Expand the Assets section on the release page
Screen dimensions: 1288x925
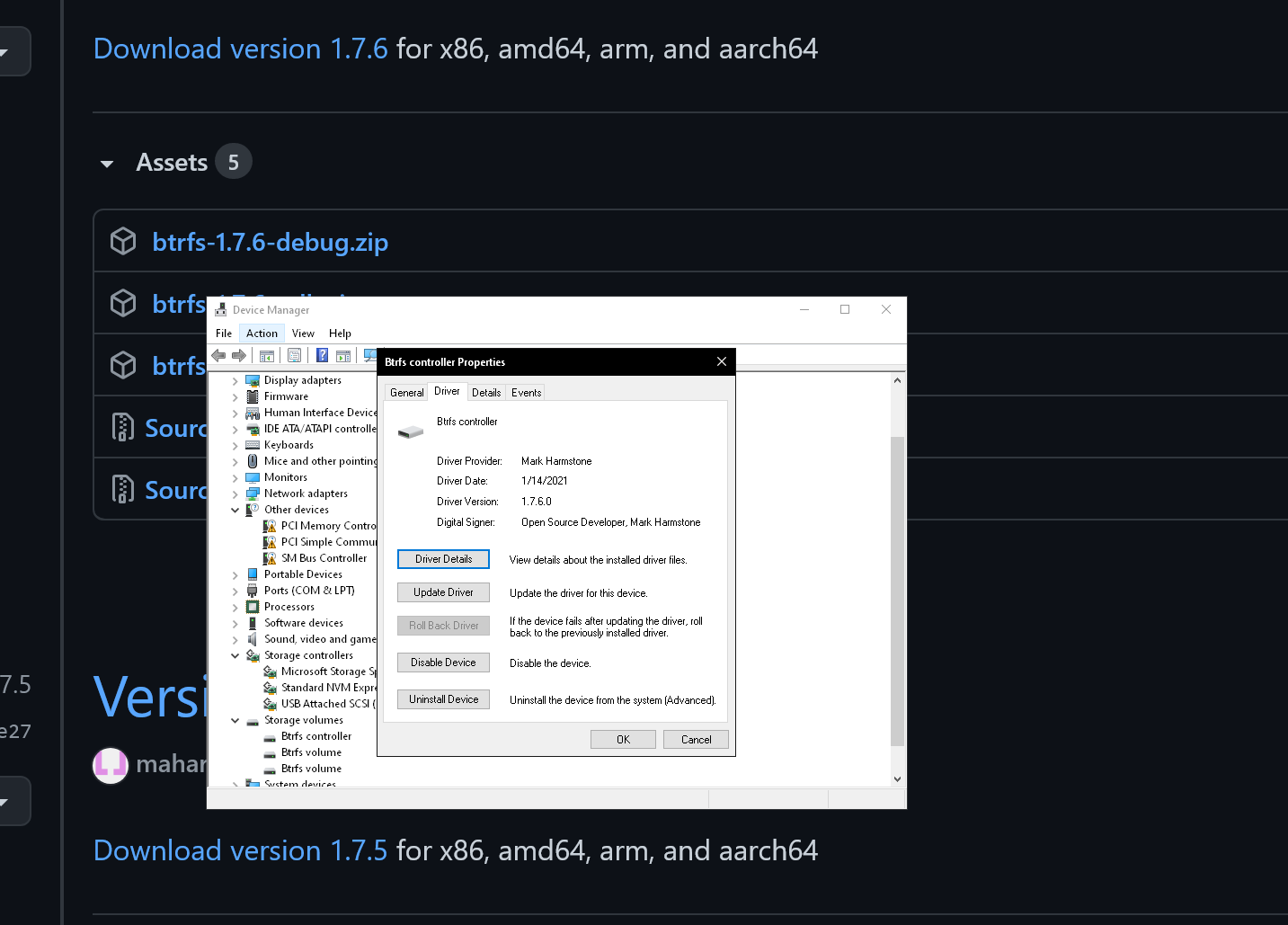click(107, 163)
